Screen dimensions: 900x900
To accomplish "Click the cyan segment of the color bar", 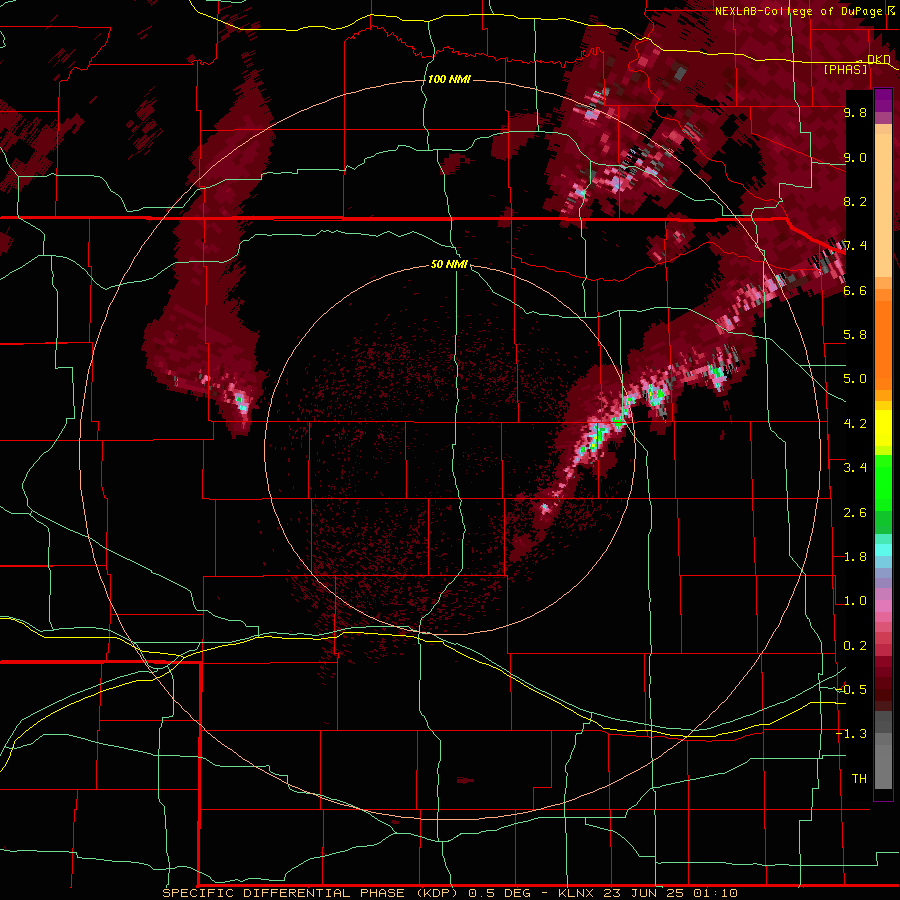I will 883,549.
